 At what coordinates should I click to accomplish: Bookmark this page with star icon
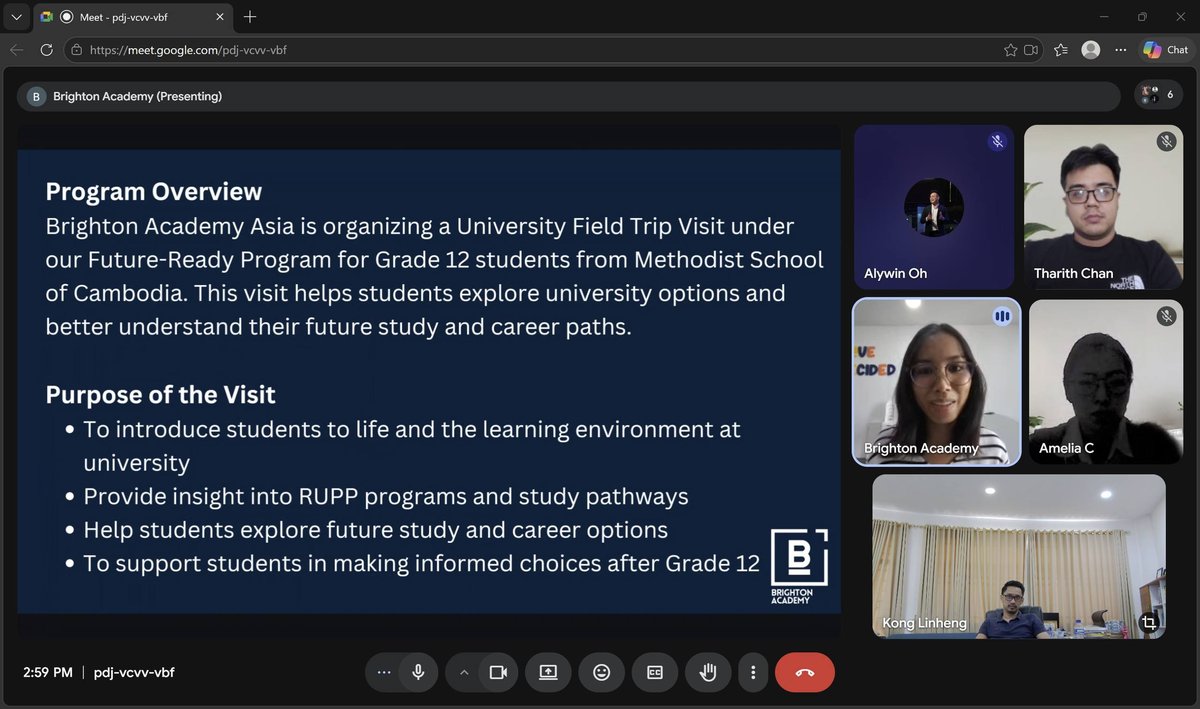[1010, 49]
